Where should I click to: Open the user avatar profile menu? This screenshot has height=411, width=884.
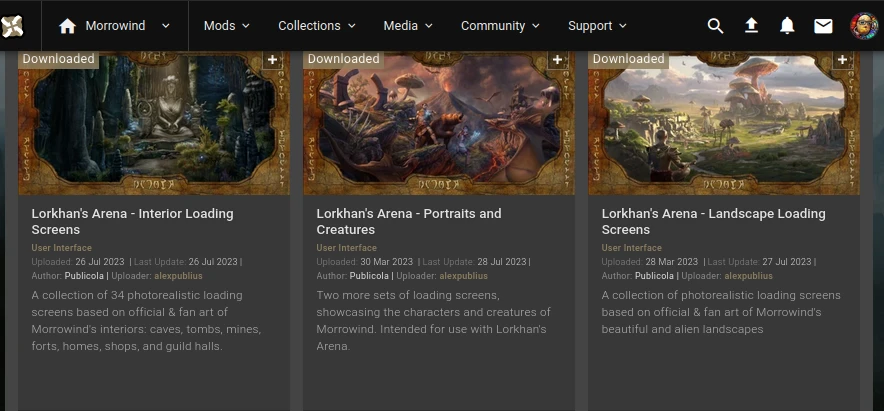(864, 26)
